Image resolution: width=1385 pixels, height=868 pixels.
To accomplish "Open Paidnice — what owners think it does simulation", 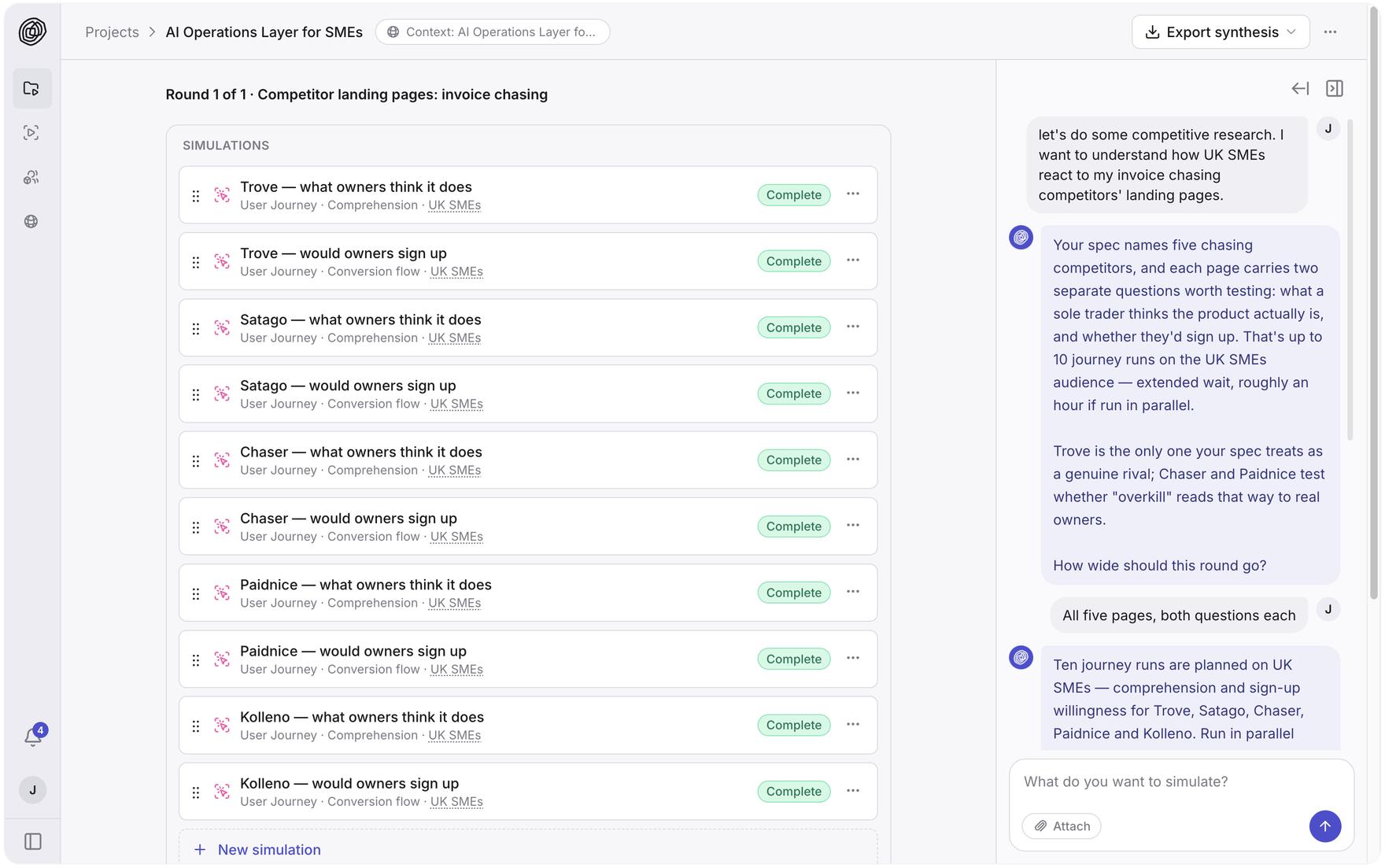I will (x=528, y=593).
